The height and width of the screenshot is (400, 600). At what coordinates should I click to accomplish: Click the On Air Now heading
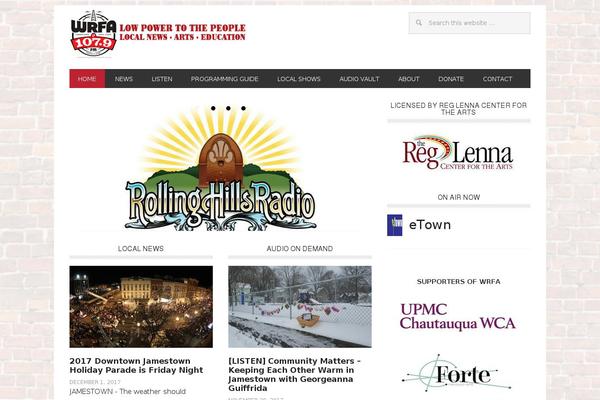click(x=459, y=198)
